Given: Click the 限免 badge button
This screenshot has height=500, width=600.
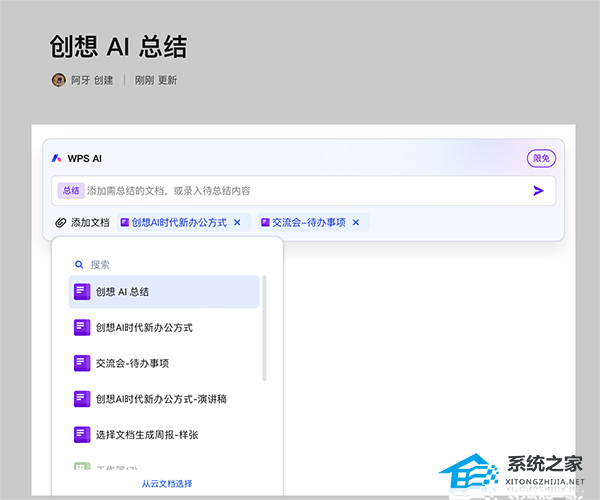Looking at the screenshot, I should coord(541,158).
